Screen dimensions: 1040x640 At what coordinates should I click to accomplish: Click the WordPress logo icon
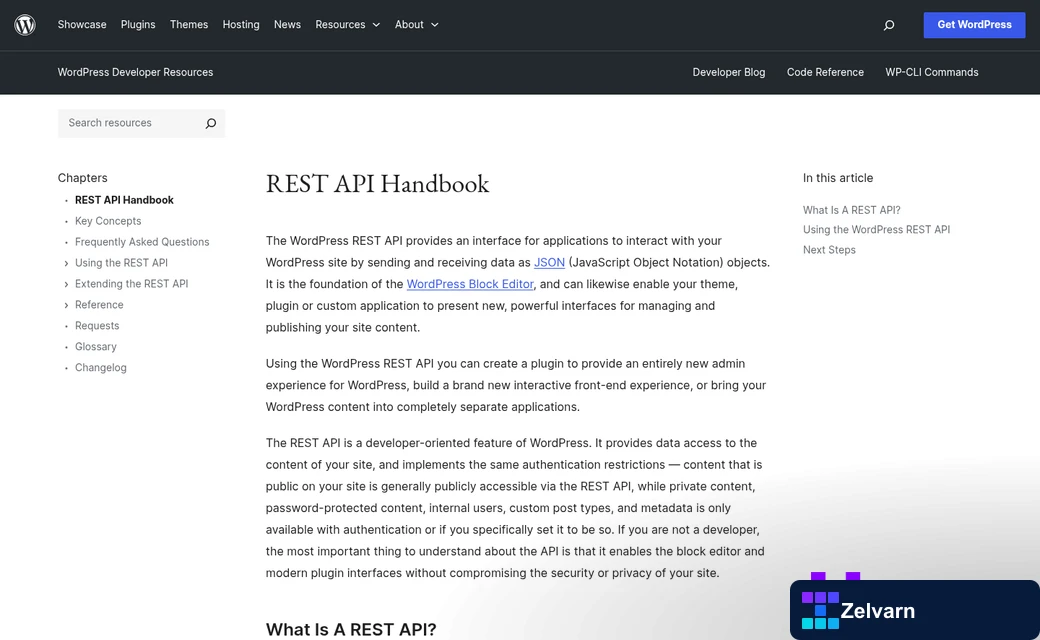coord(25,25)
